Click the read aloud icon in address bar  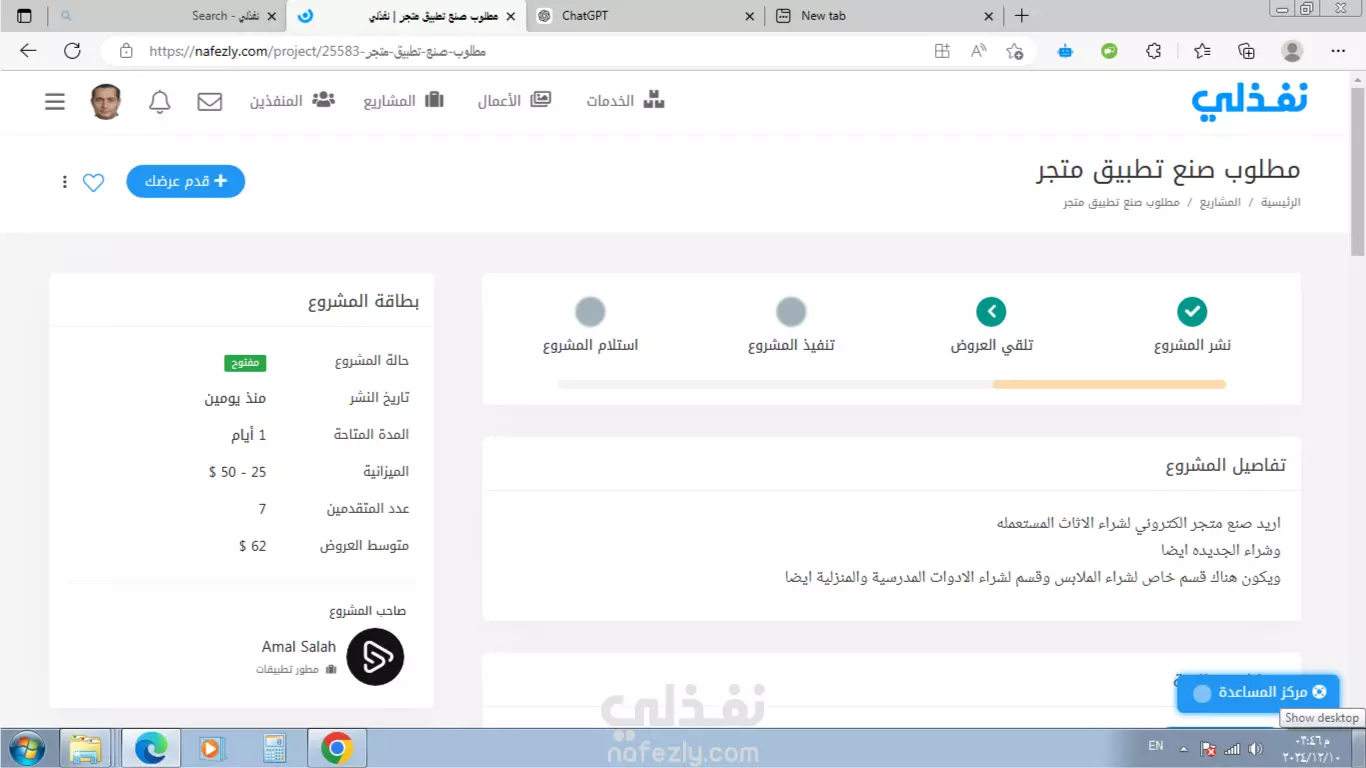pos(978,51)
